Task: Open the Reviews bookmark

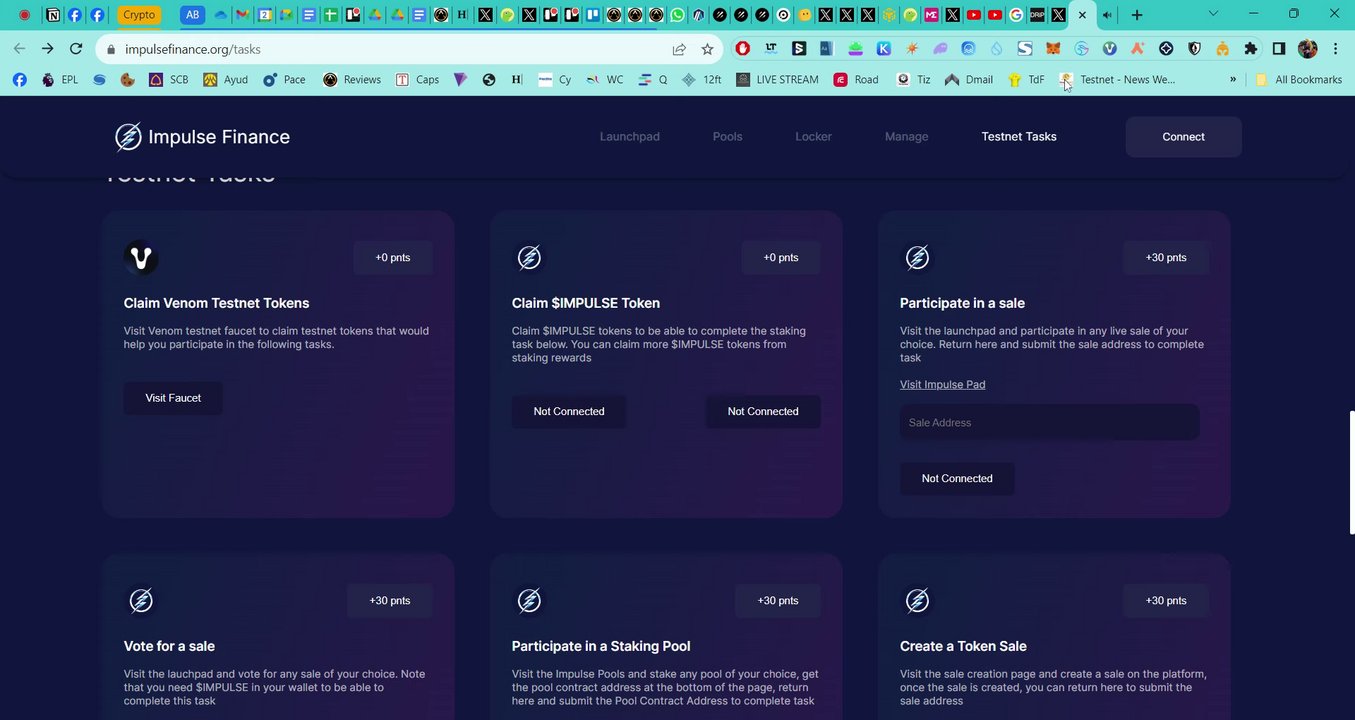Action: 352,80
